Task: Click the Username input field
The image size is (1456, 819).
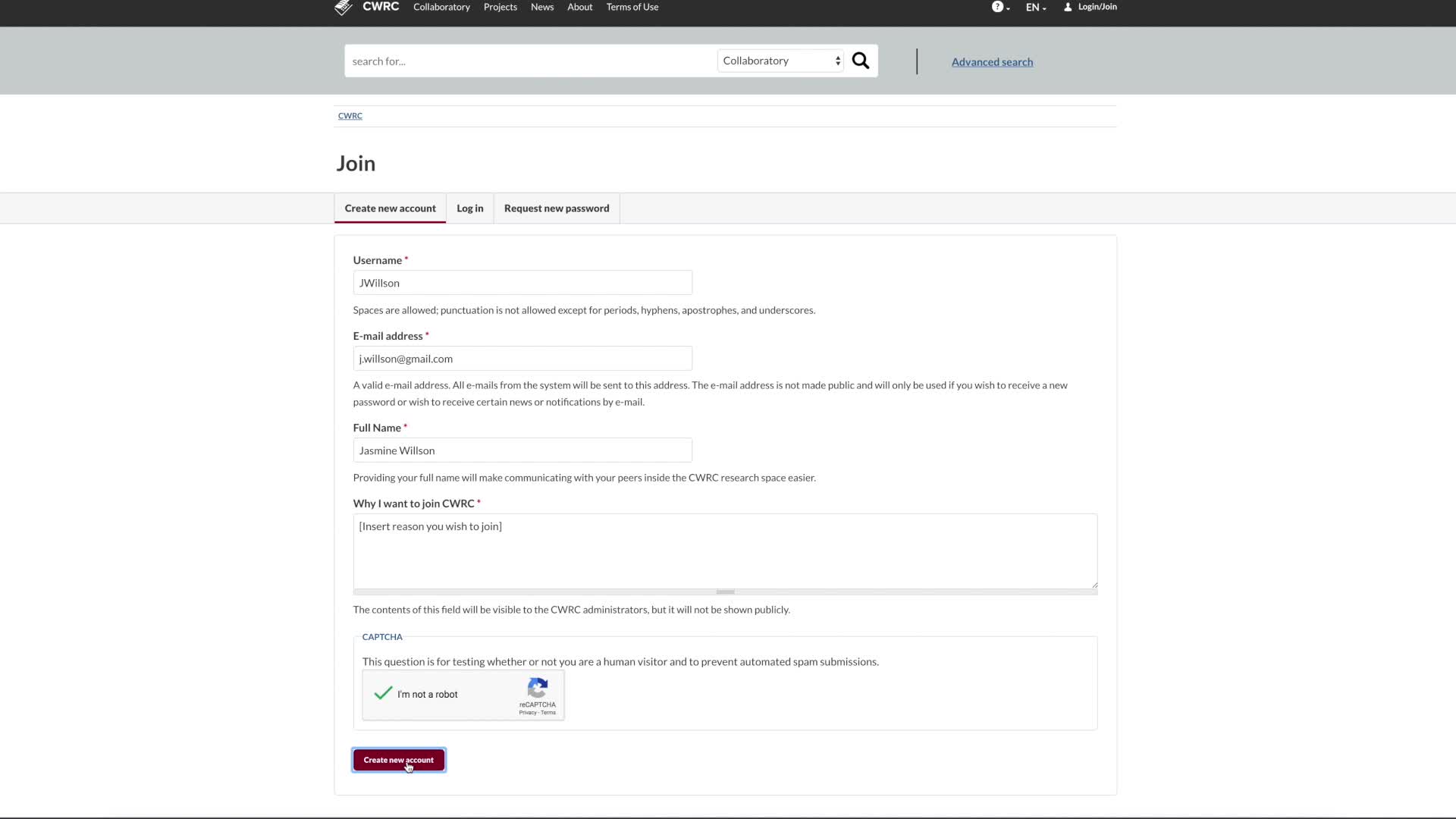Action: tap(522, 283)
